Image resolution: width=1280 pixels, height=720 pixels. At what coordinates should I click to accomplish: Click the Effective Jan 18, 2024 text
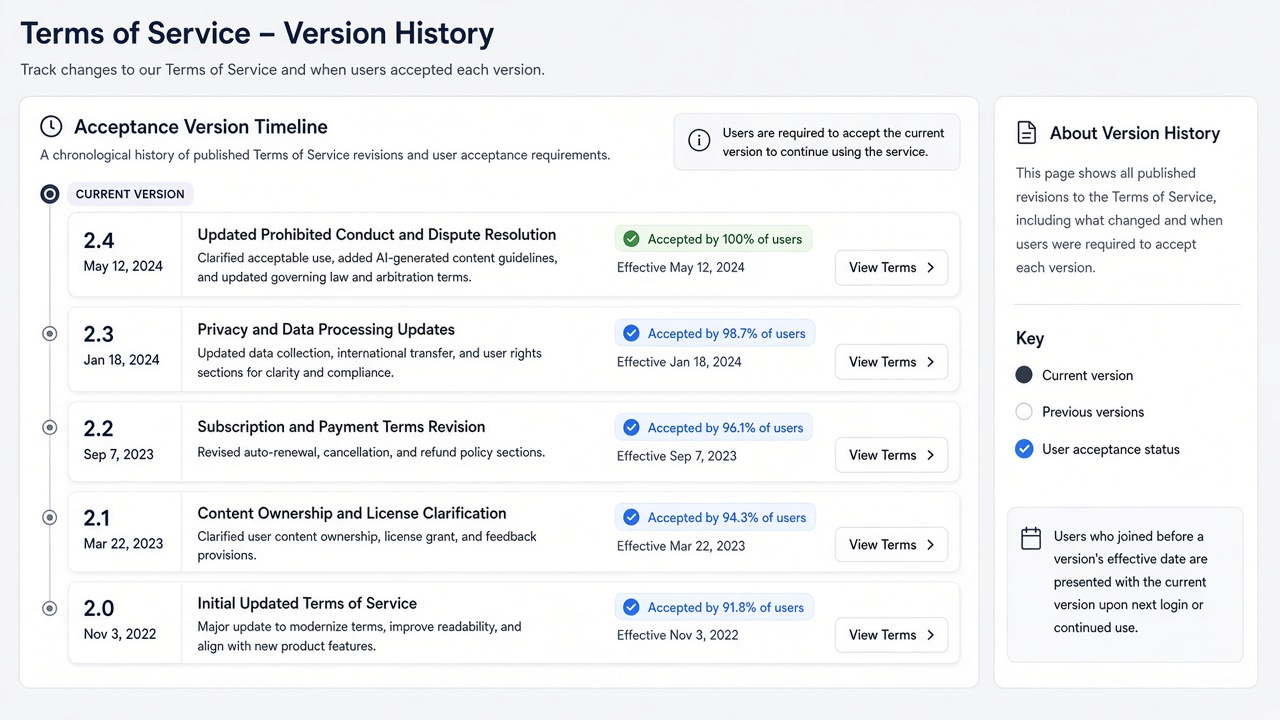coord(679,362)
